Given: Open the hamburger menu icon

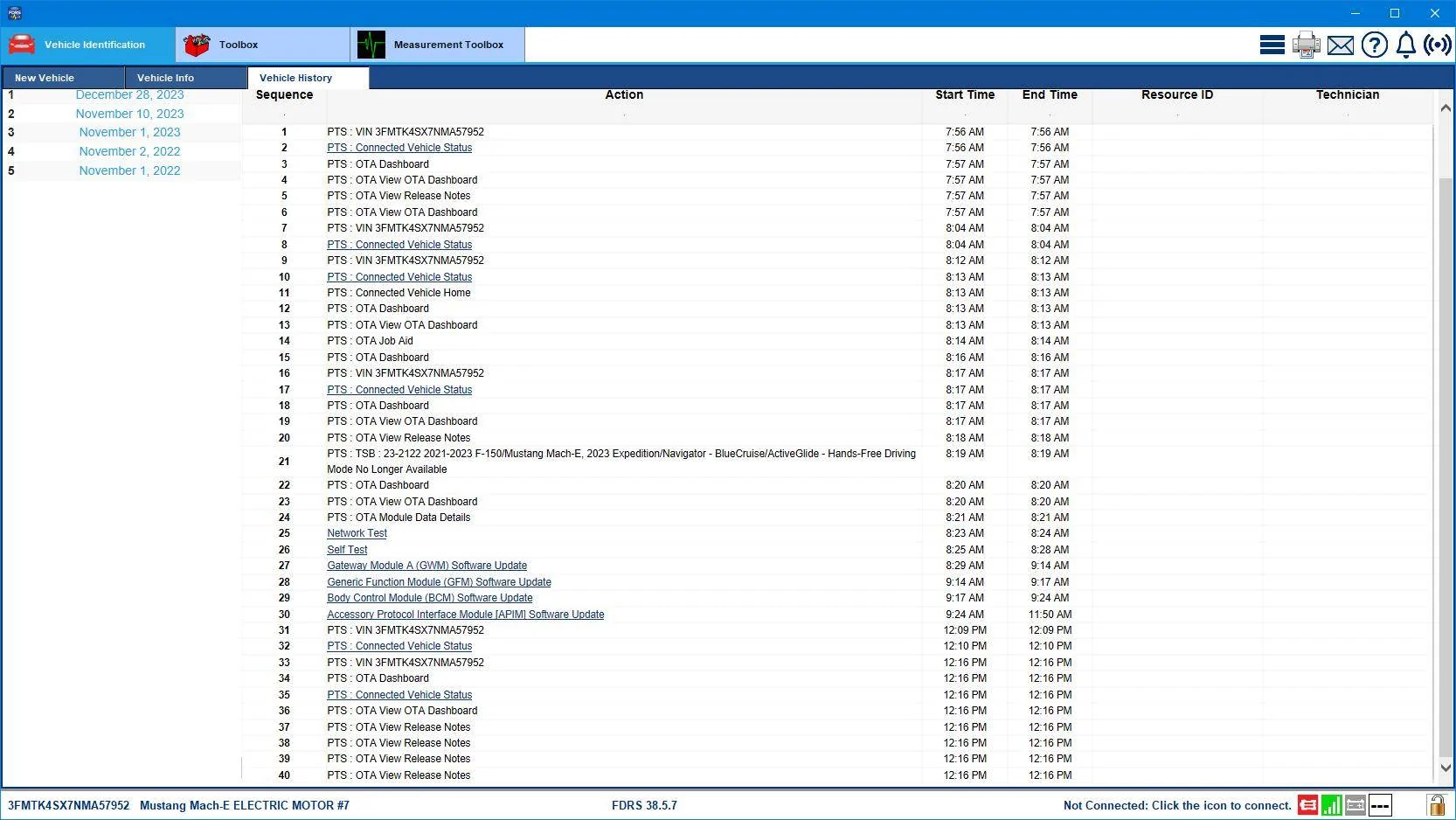Looking at the screenshot, I should [x=1272, y=45].
